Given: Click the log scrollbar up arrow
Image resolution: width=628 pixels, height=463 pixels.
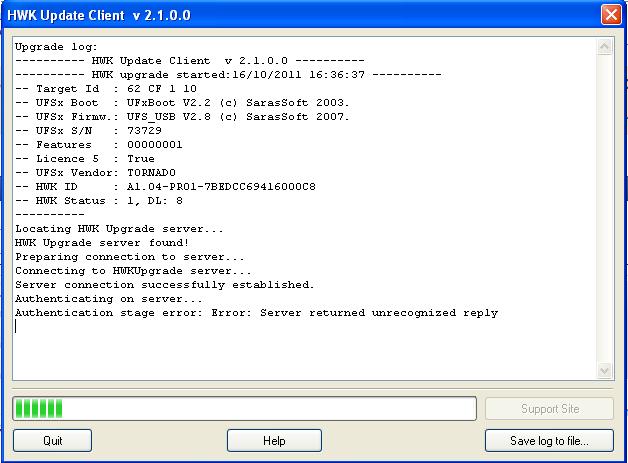Looking at the screenshot, I should [604, 46].
